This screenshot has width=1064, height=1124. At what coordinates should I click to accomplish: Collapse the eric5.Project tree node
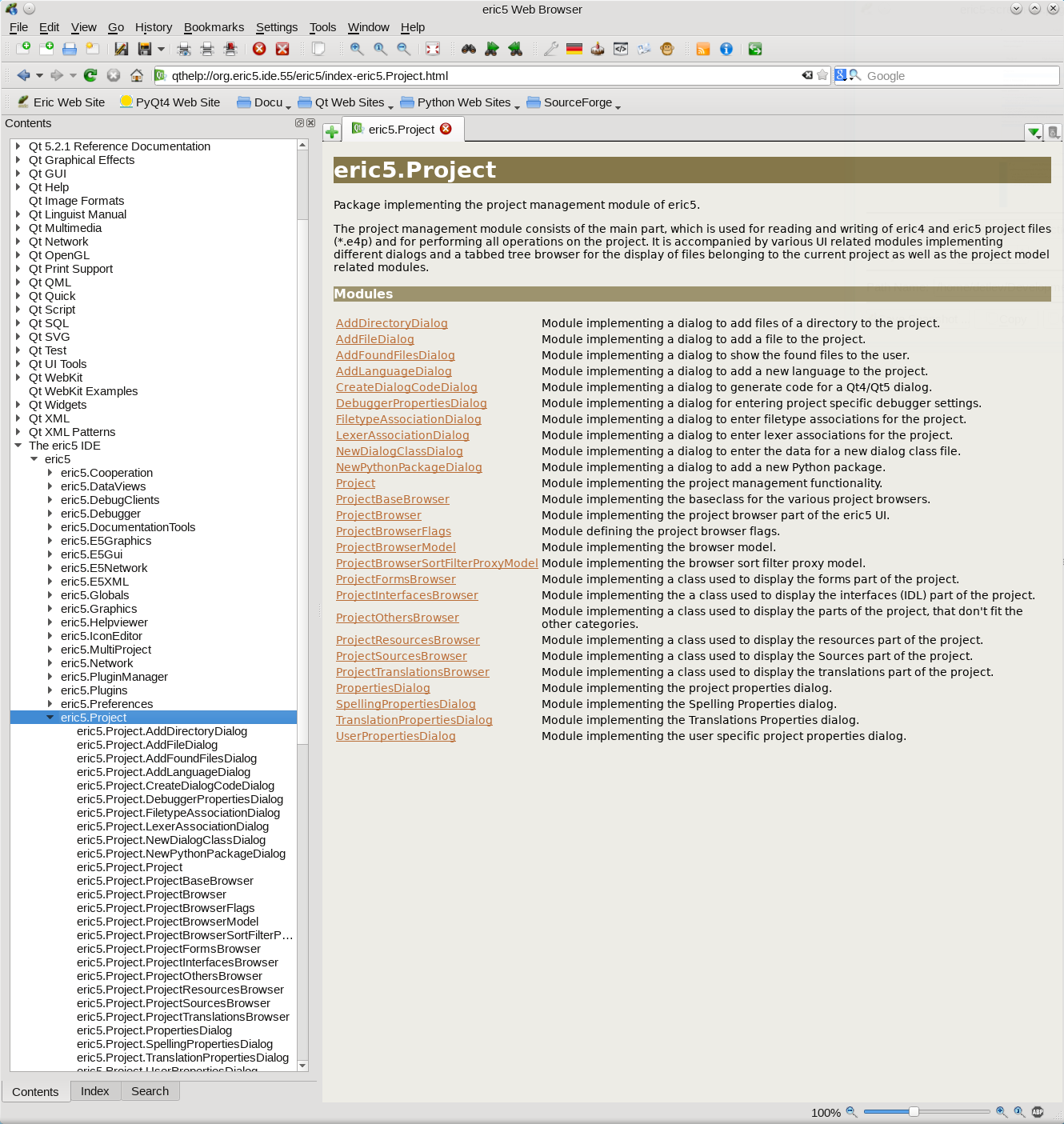click(50, 718)
